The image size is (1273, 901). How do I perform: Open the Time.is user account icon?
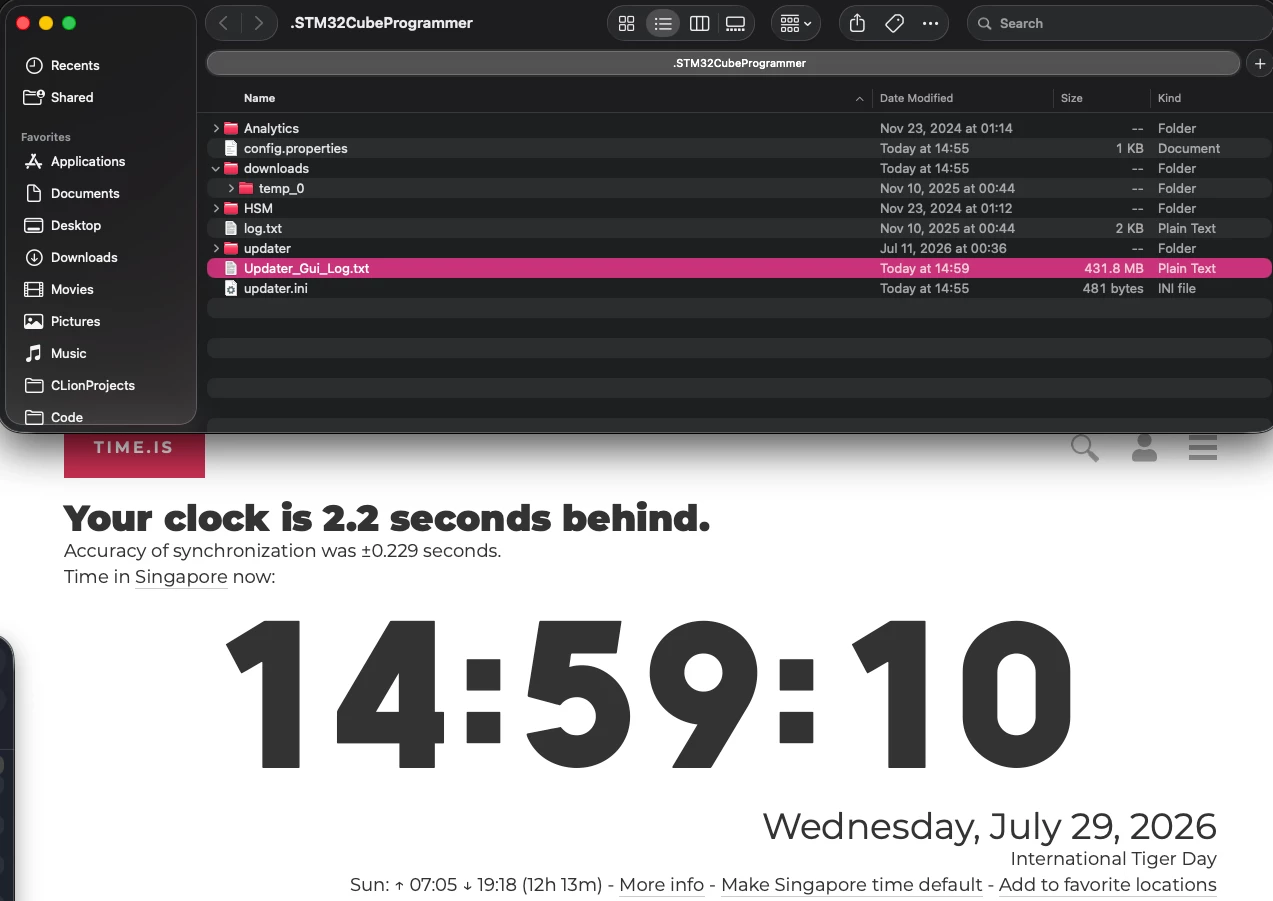1144,448
